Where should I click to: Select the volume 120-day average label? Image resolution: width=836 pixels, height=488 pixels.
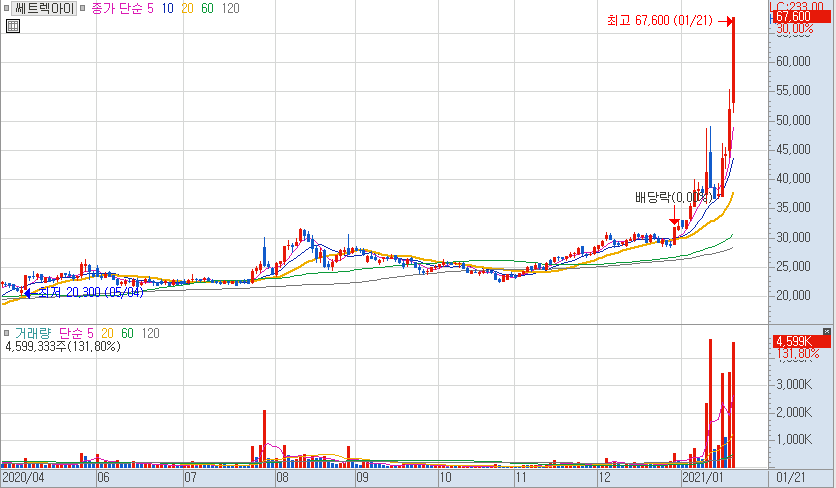pos(150,333)
